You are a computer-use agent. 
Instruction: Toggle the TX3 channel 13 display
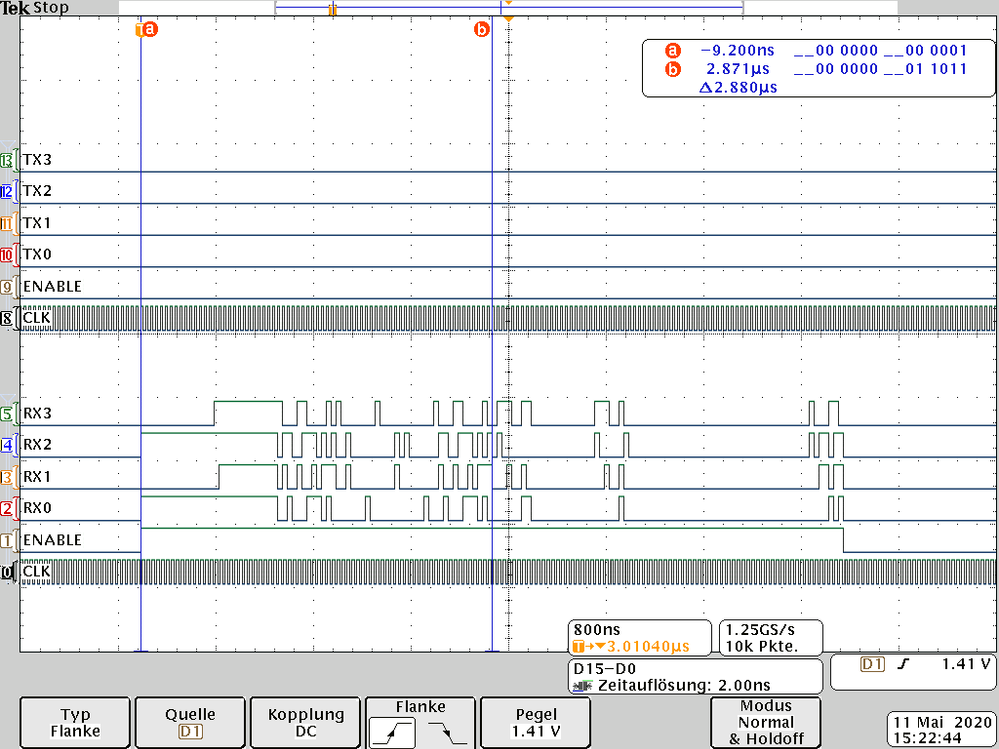tap(8, 160)
